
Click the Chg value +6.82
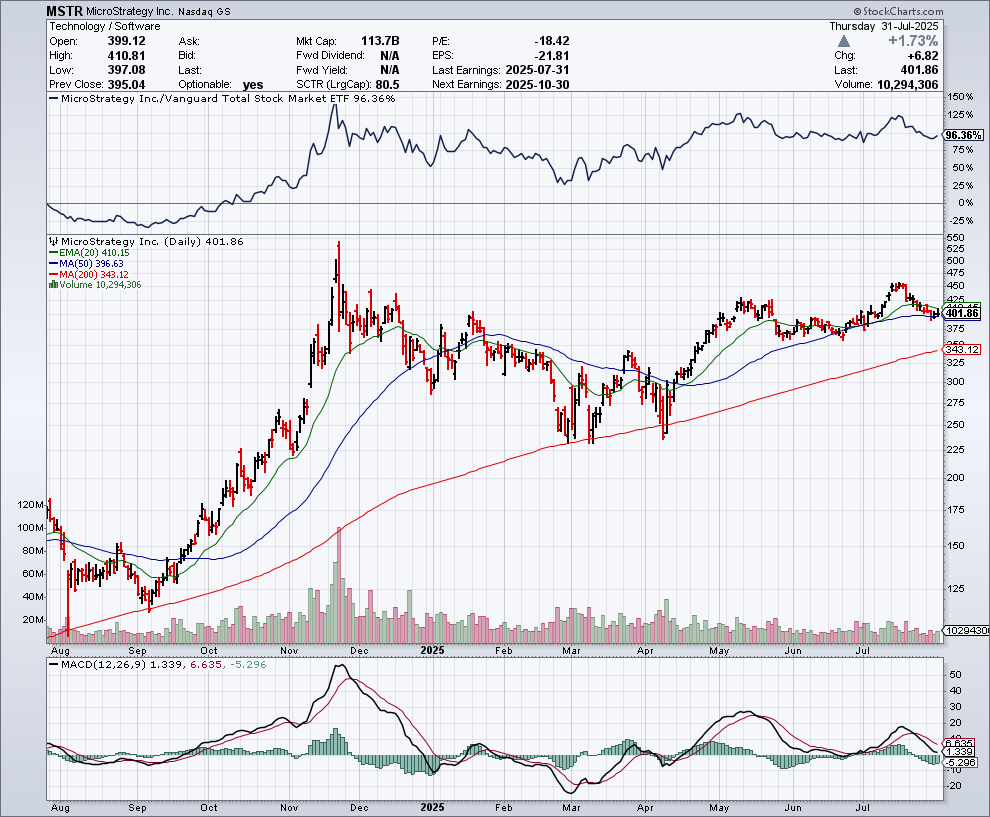pos(921,56)
